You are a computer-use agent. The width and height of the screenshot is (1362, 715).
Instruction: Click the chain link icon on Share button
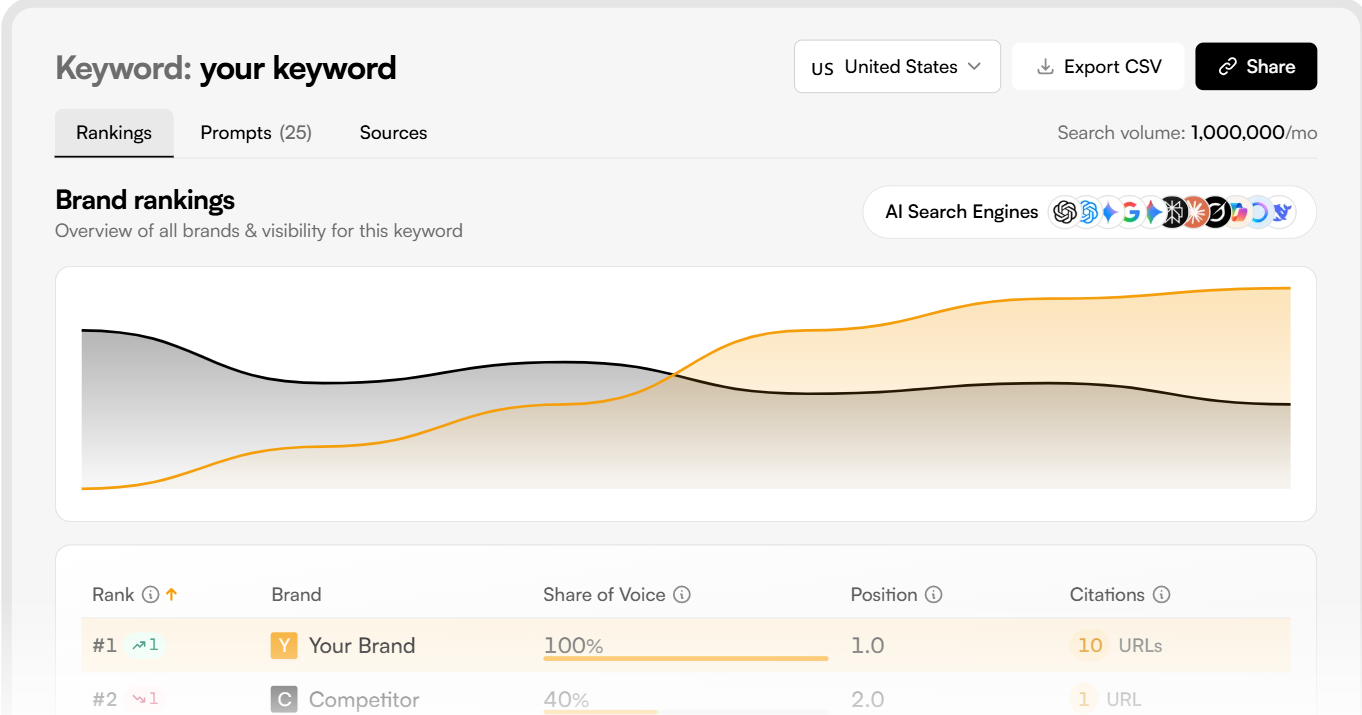pos(1228,66)
